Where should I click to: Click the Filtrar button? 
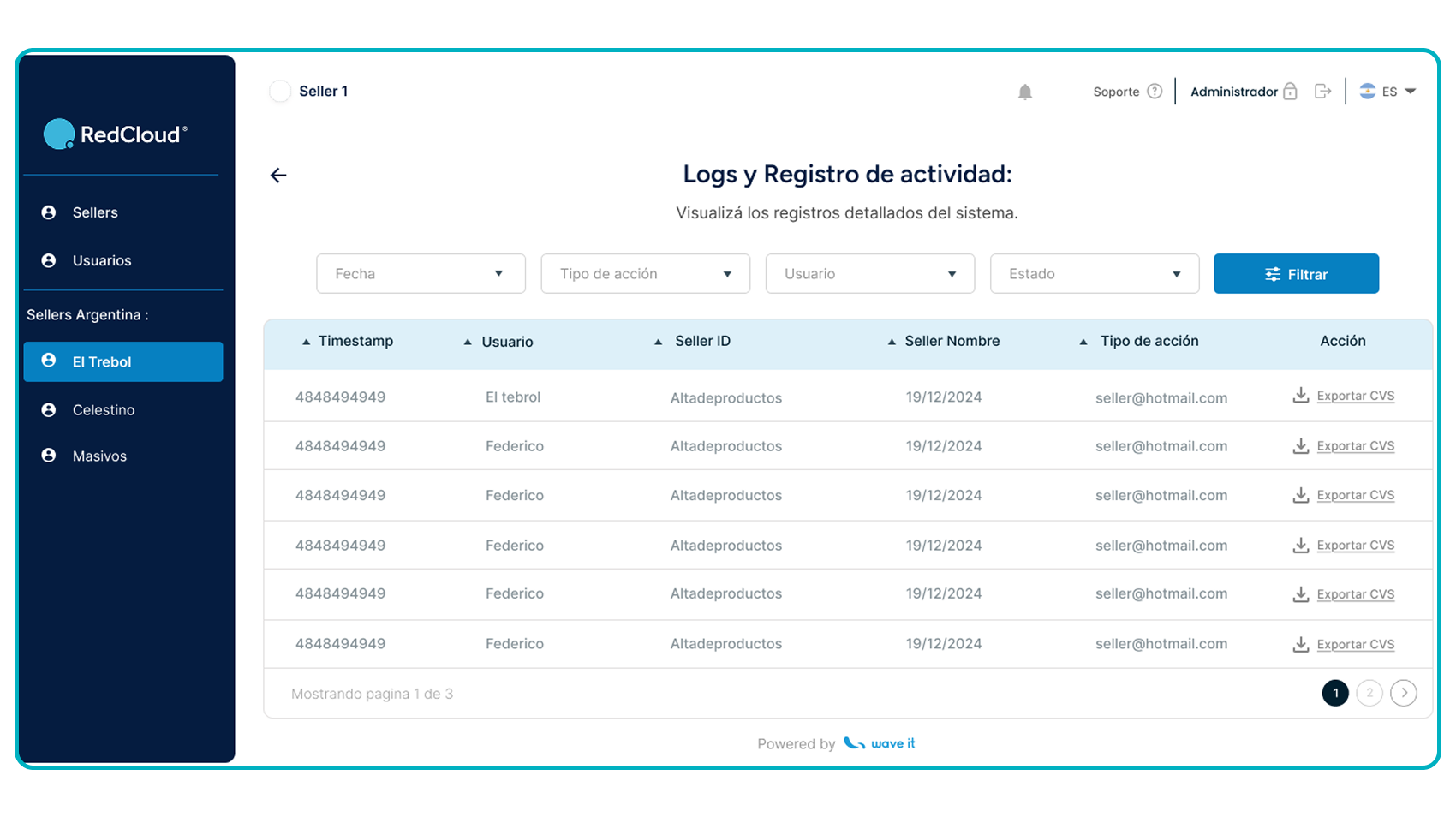[x=1296, y=274]
